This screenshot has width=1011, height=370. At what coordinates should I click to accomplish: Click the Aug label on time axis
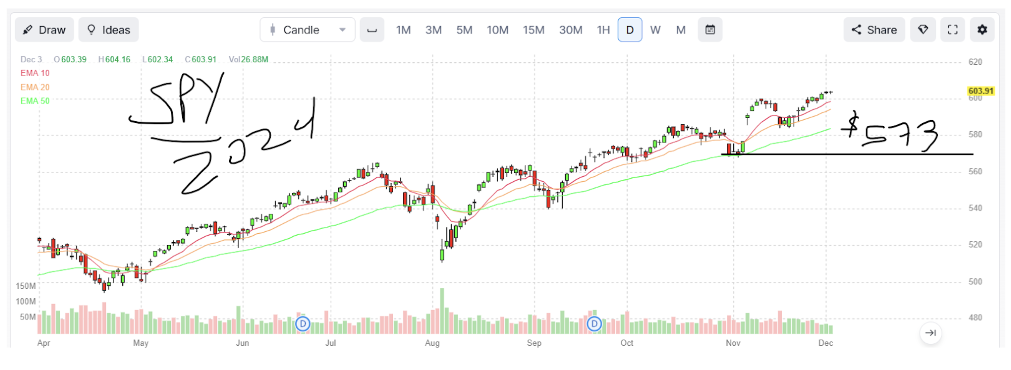[432, 344]
